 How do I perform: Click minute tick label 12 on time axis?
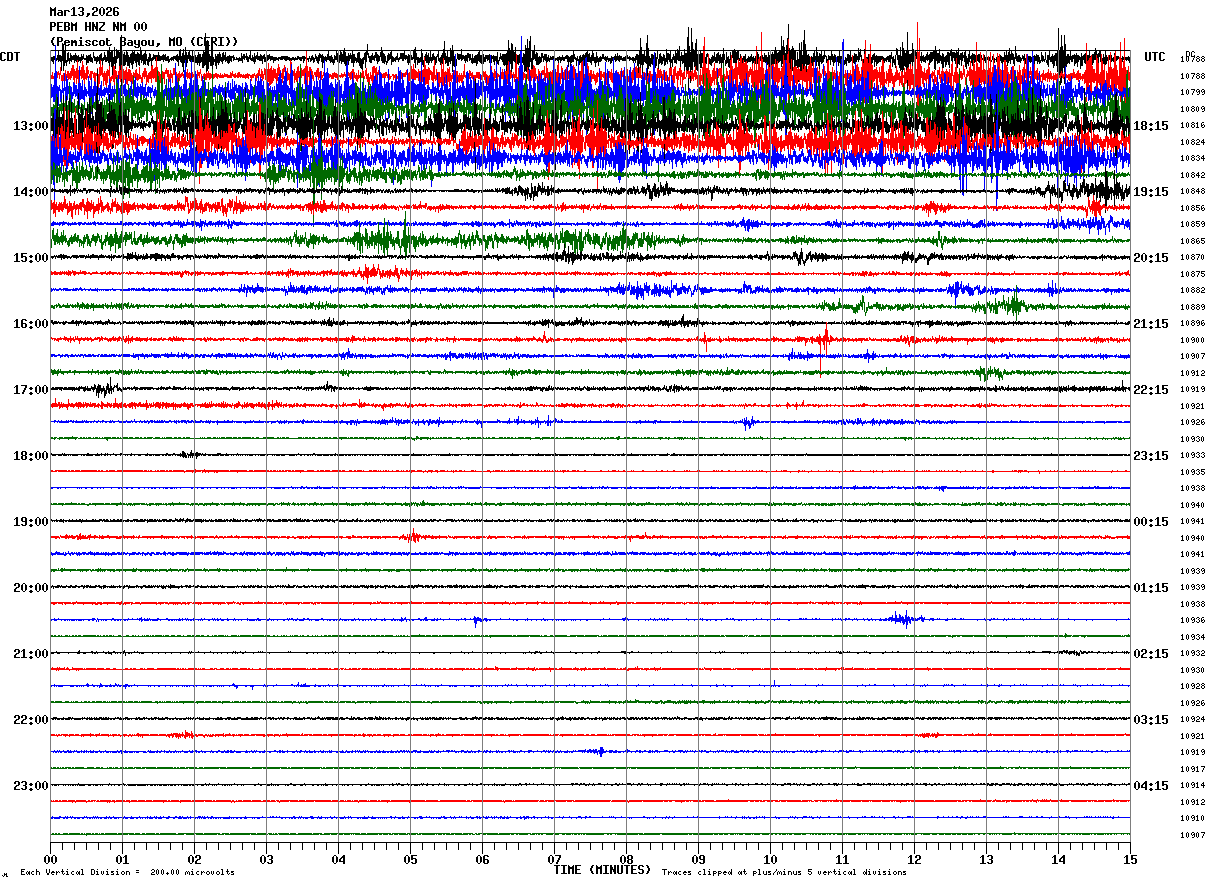[914, 859]
